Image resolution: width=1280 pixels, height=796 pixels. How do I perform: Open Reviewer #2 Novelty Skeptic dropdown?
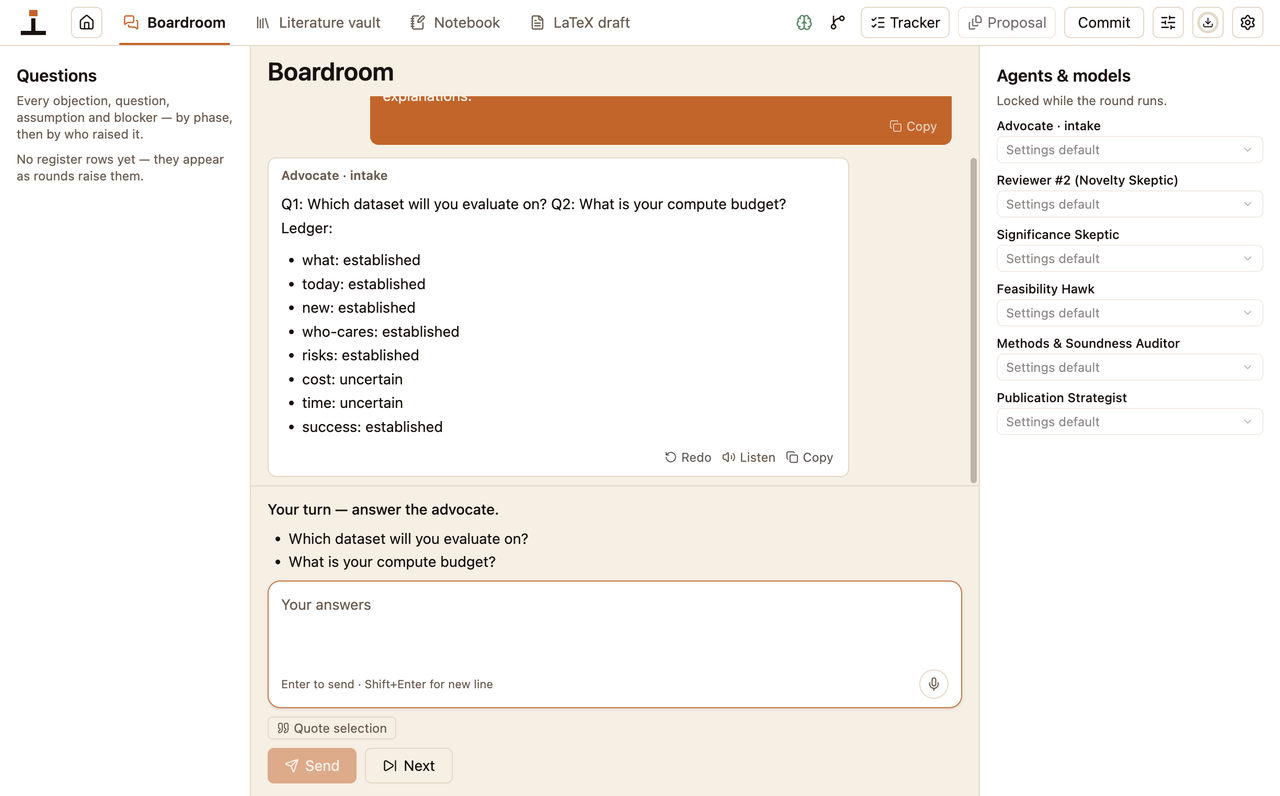pos(1130,204)
